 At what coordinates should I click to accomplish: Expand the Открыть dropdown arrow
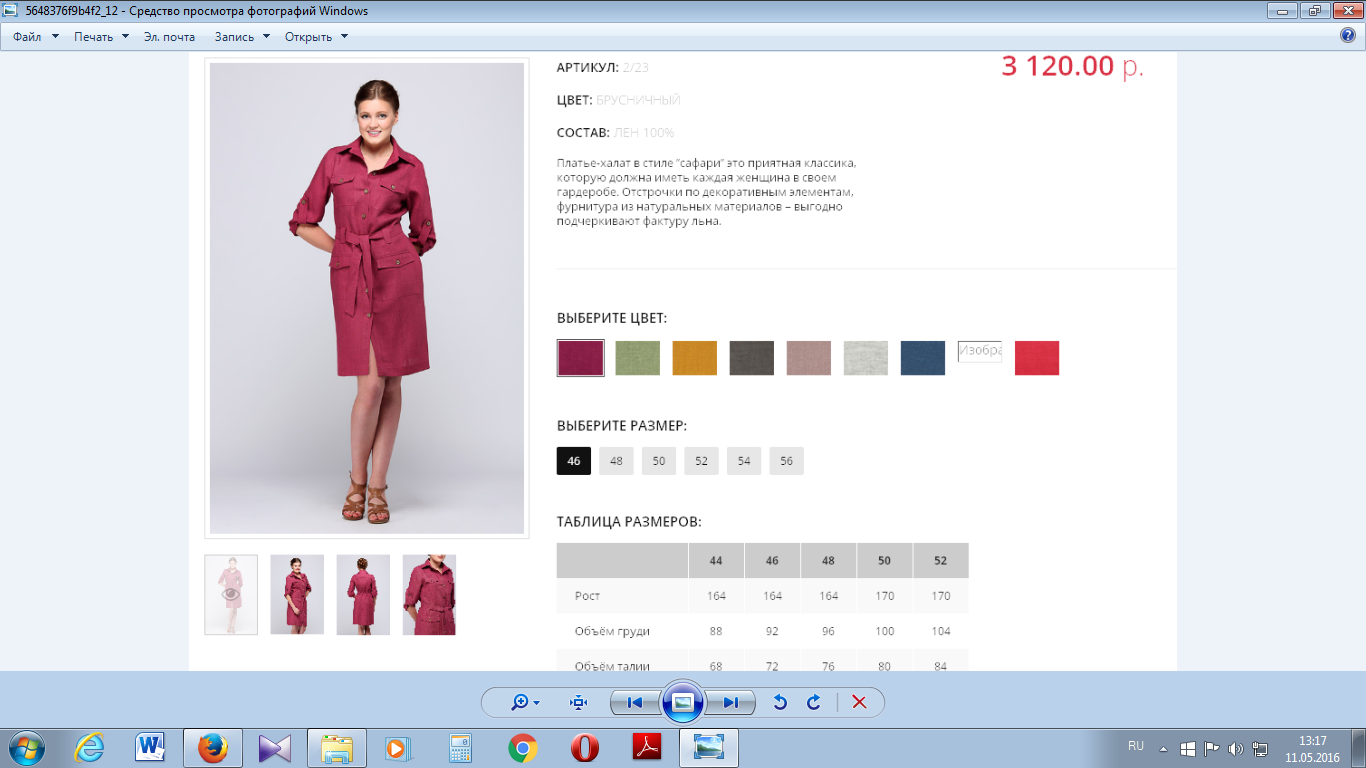(x=344, y=36)
